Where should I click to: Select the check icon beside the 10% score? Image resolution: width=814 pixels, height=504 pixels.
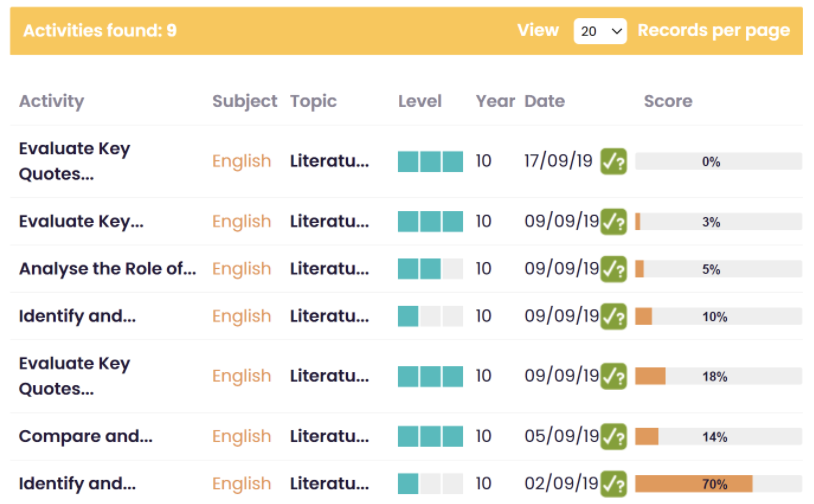[613, 316]
